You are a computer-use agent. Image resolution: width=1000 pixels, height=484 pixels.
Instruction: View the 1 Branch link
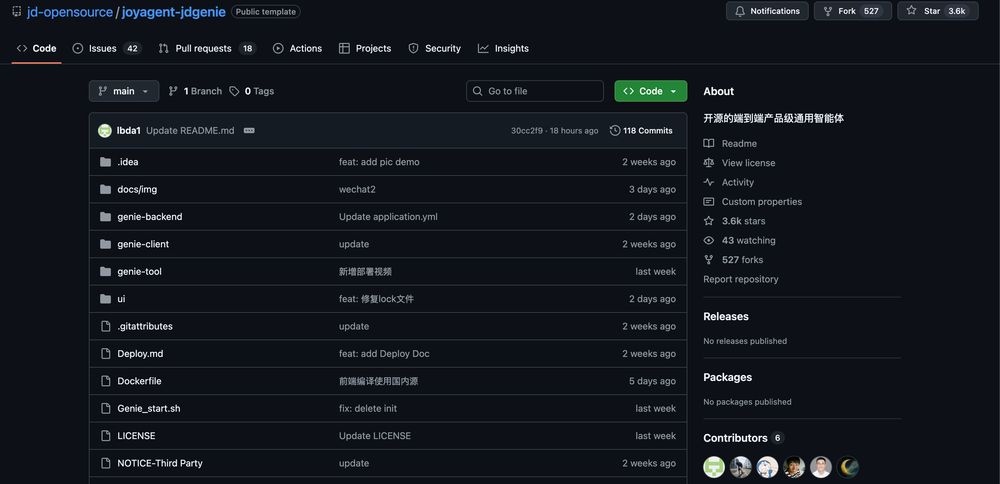(x=195, y=91)
